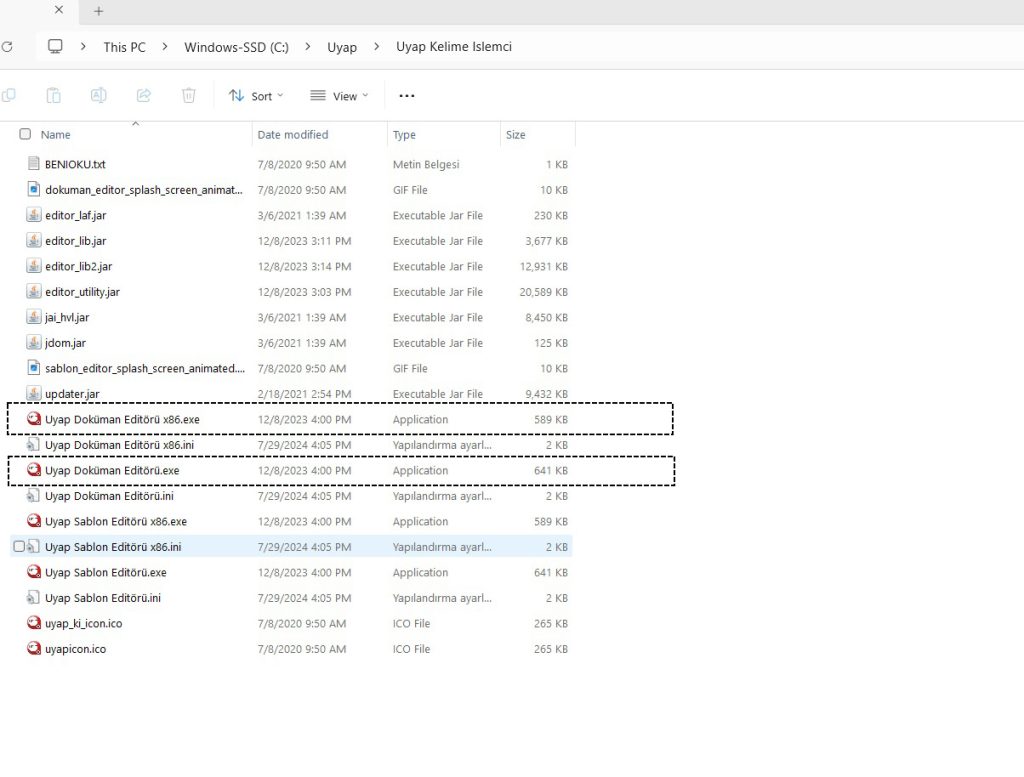Click the 9,432 KB size of updater.jar
This screenshot has height=777, width=1024.
pyautogui.click(x=546, y=394)
